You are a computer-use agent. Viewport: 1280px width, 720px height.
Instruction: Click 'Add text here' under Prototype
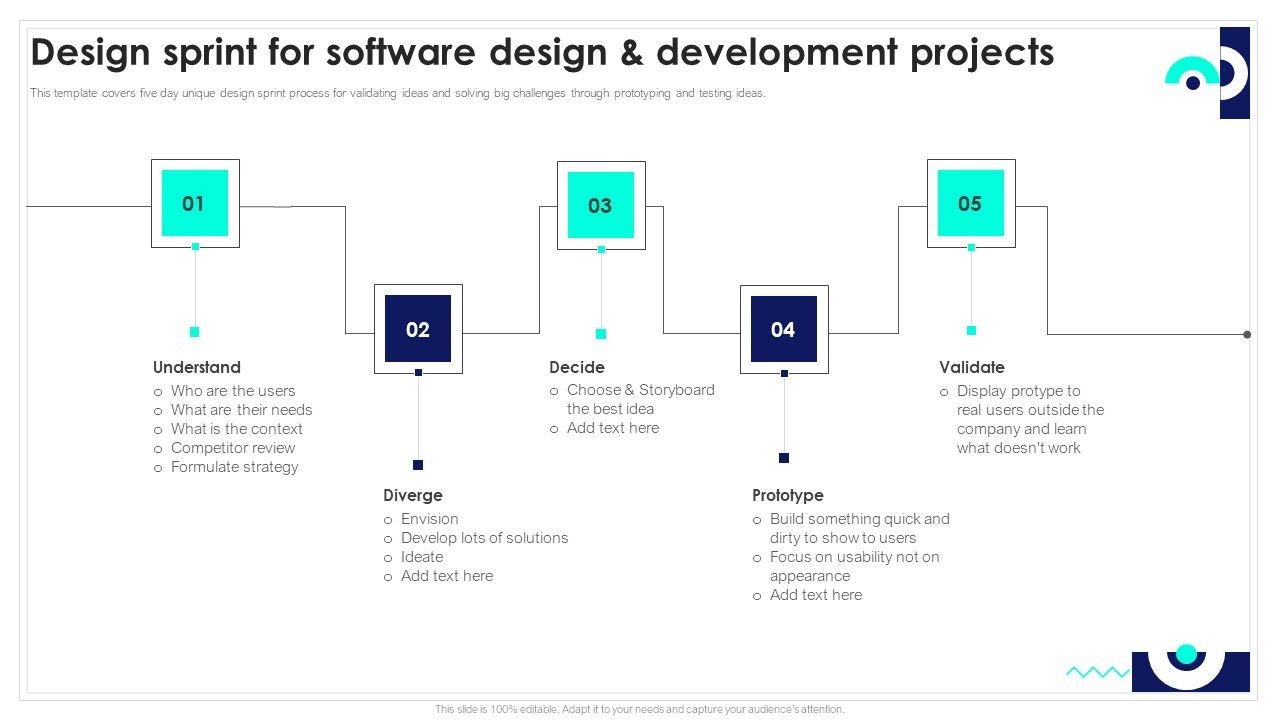[816, 595]
